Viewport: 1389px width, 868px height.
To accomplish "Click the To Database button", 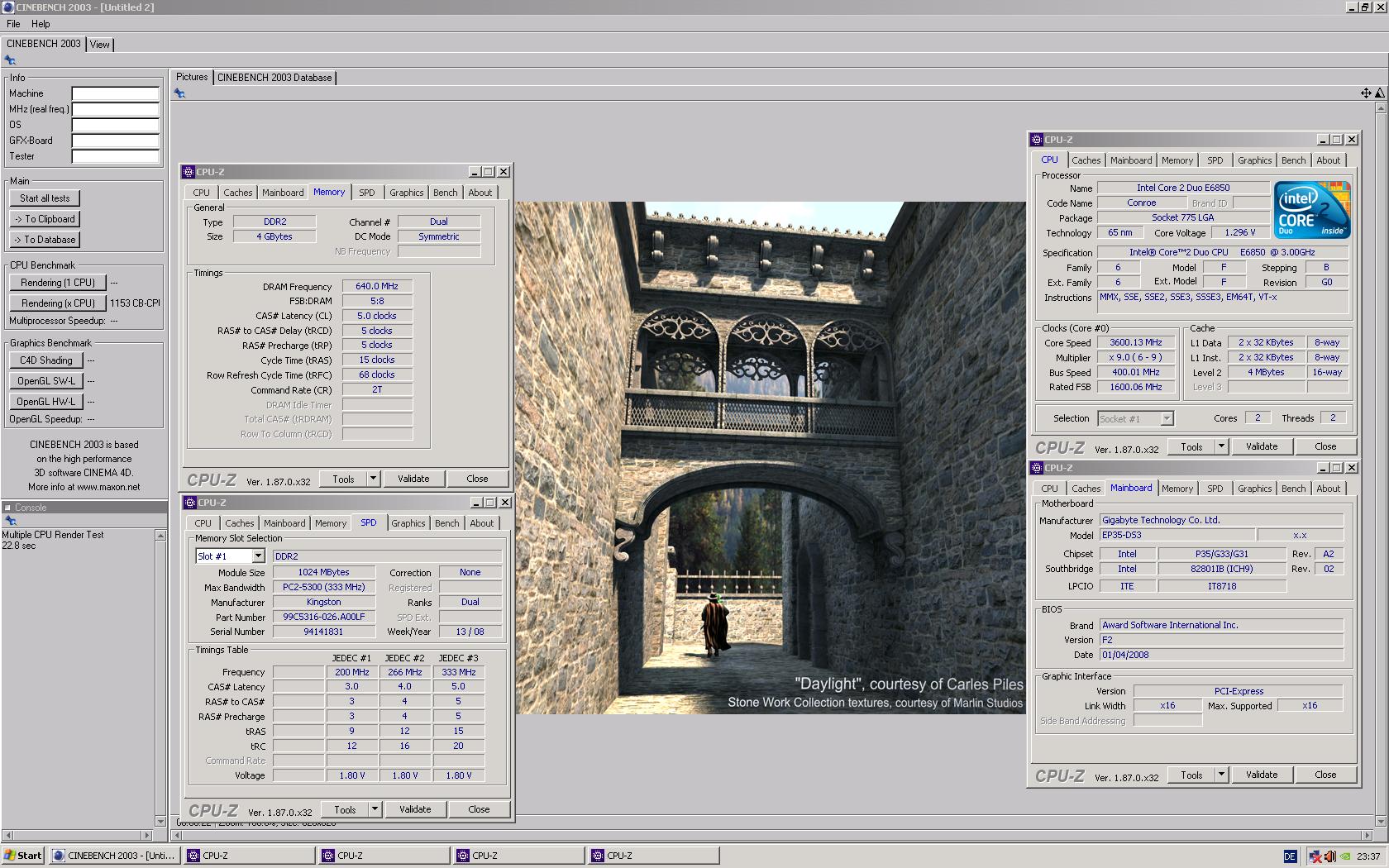I will tap(45, 240).
